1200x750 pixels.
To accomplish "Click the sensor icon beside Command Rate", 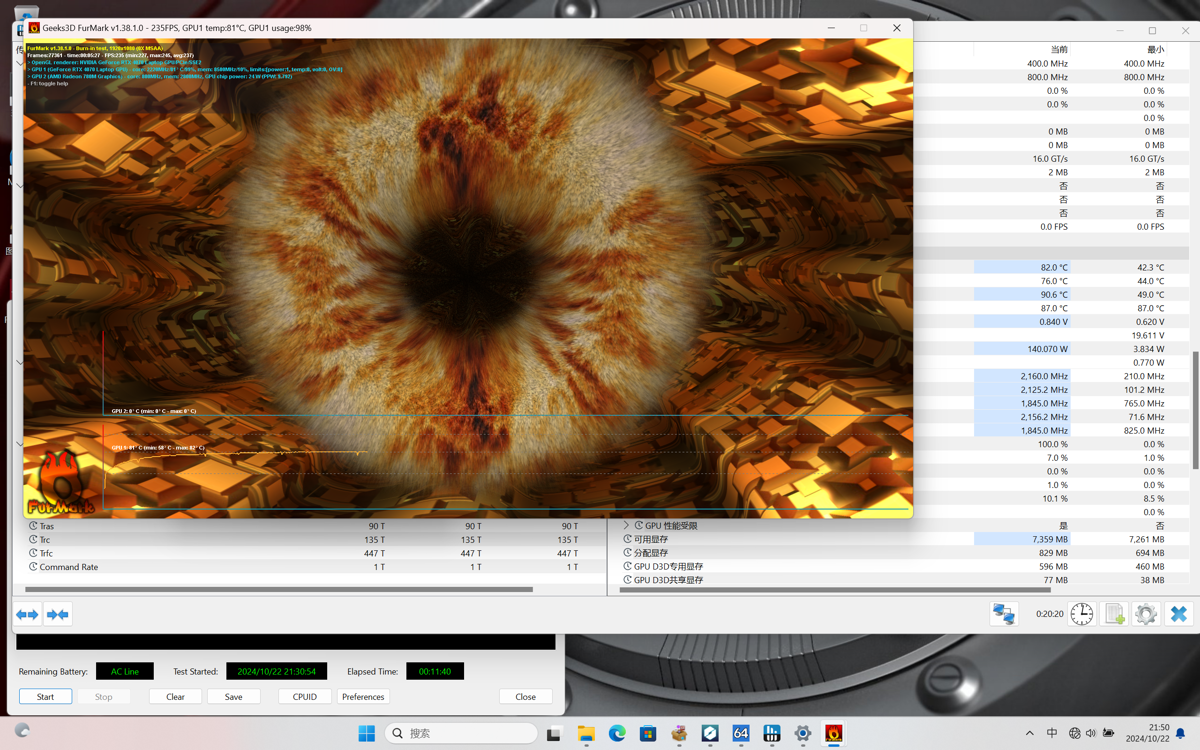I will [33, 567].
